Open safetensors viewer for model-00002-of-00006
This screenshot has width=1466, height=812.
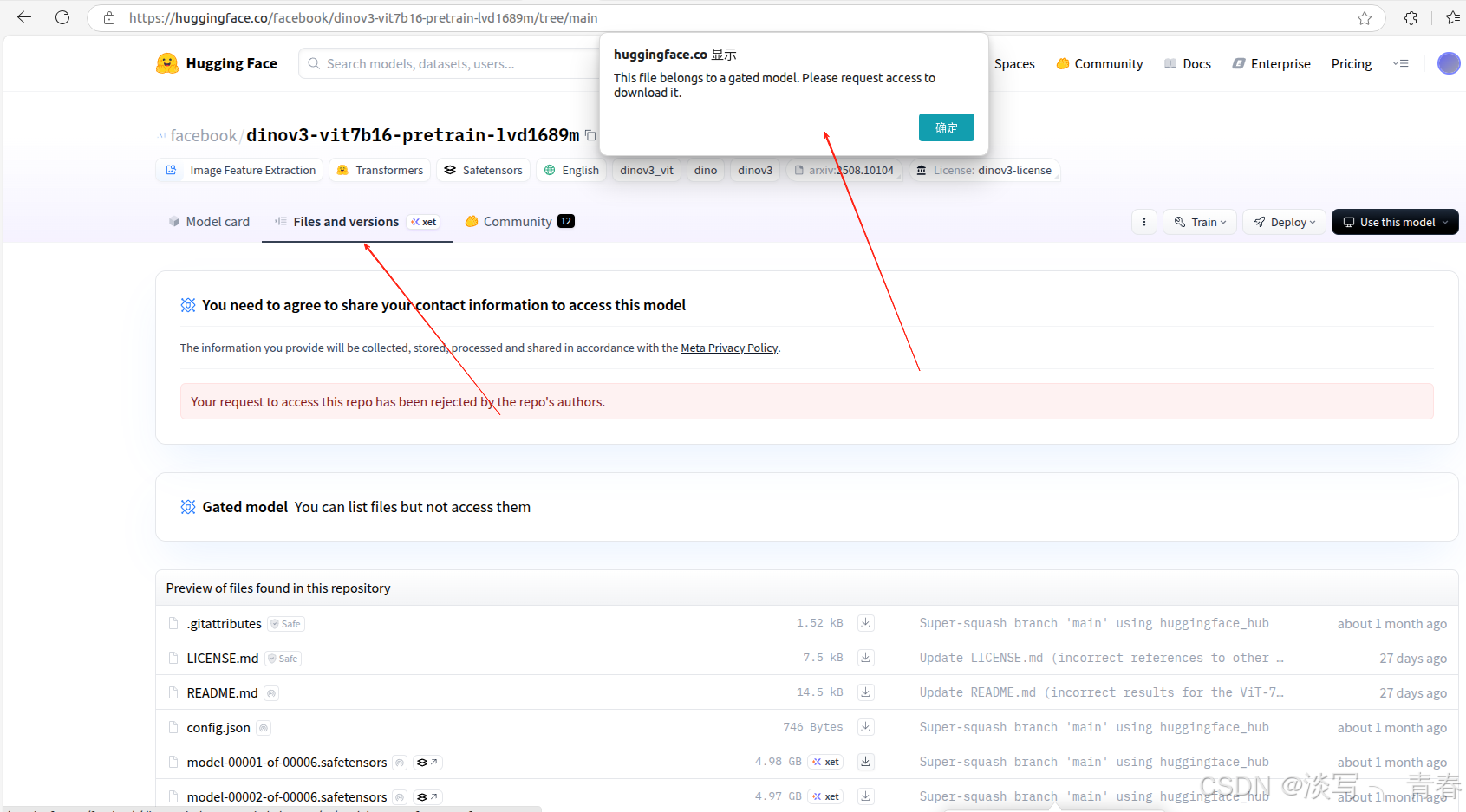(427, 797)
